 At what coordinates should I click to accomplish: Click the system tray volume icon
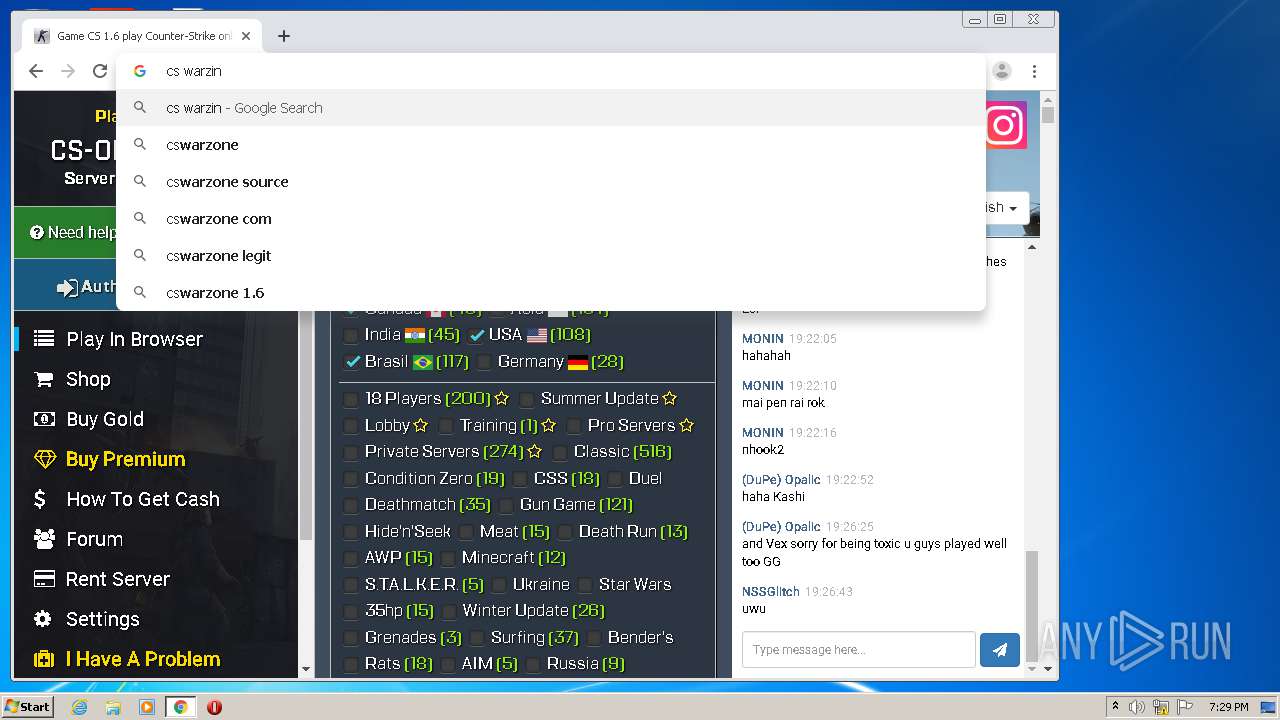pos(1137,707)
